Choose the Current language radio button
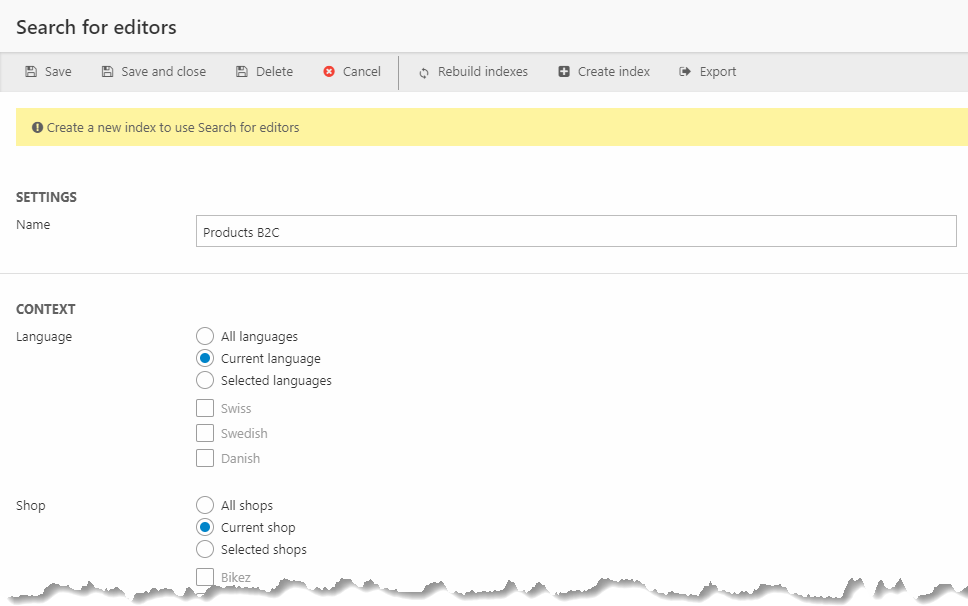 pos(205,358)
